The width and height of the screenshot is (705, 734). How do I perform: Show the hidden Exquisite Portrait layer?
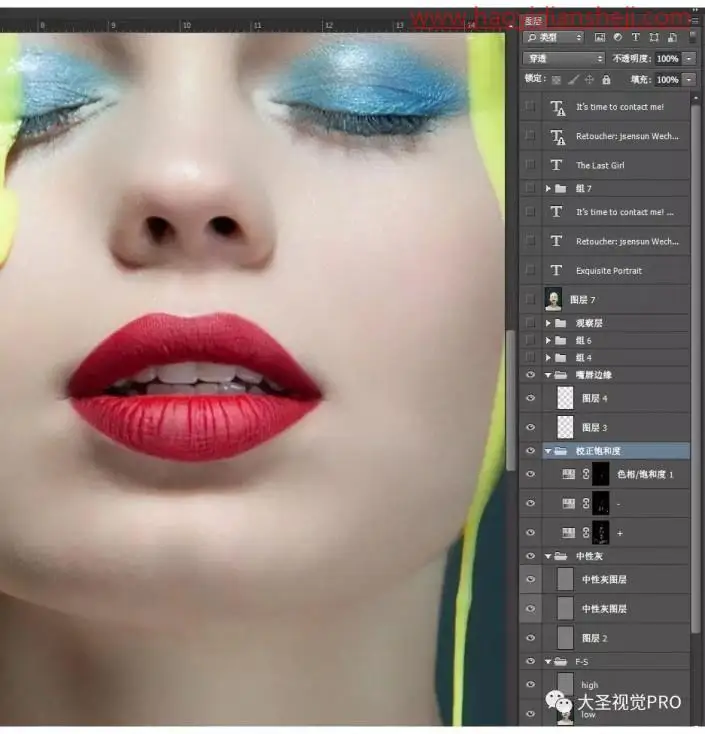530,270
